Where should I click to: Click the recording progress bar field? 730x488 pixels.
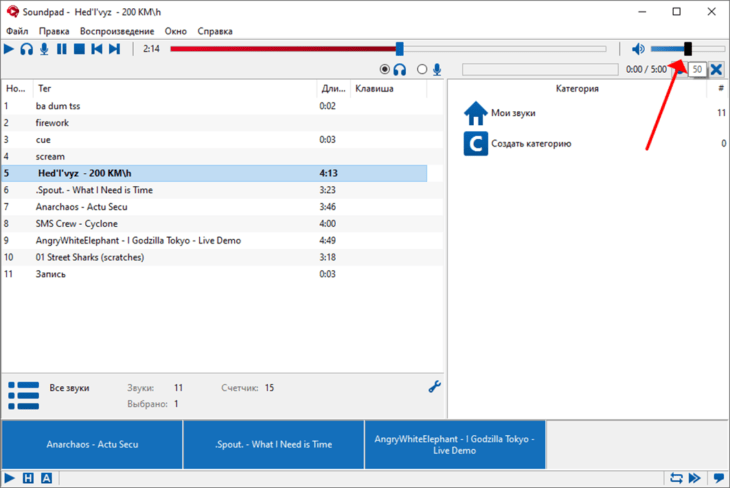click(540, 69)
